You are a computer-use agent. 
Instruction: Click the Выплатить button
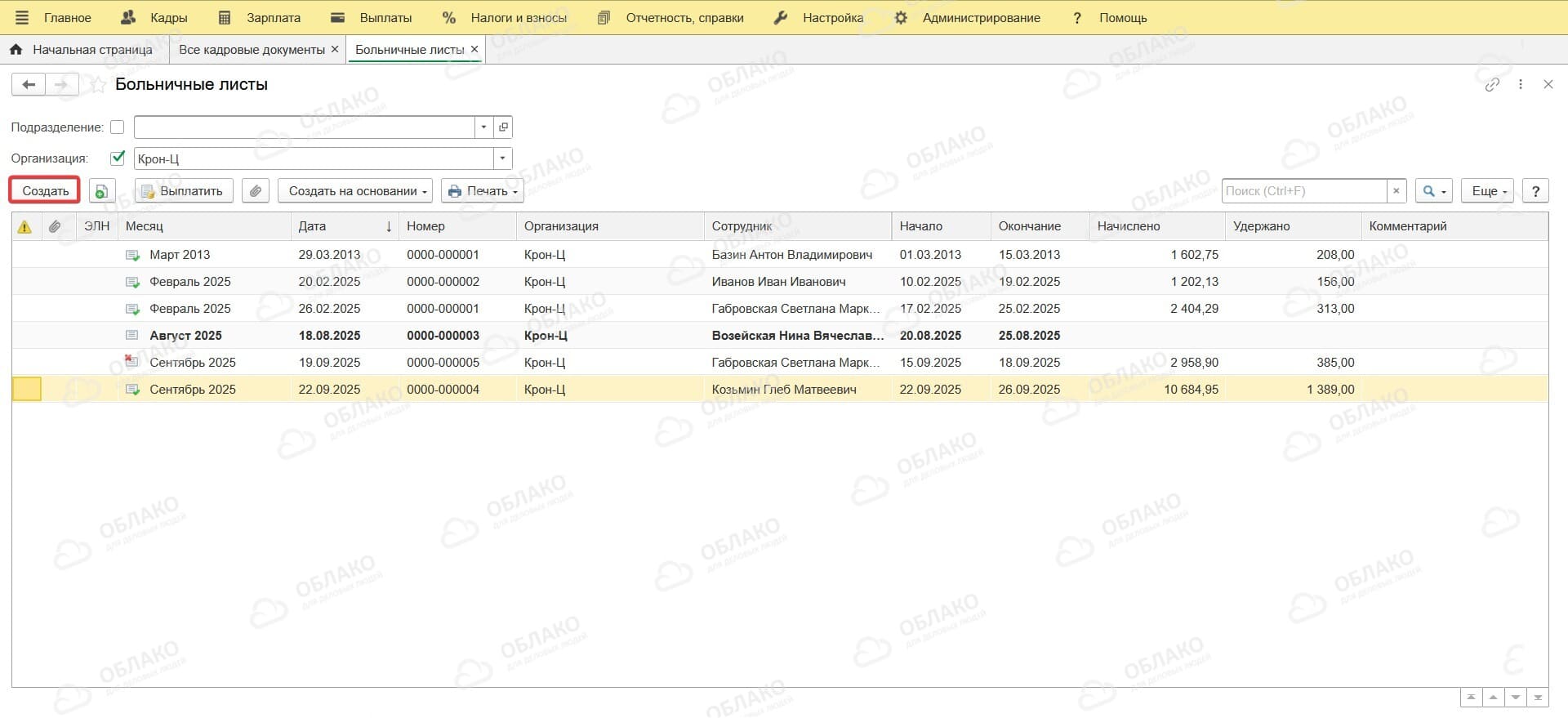[x=184, y=191]
